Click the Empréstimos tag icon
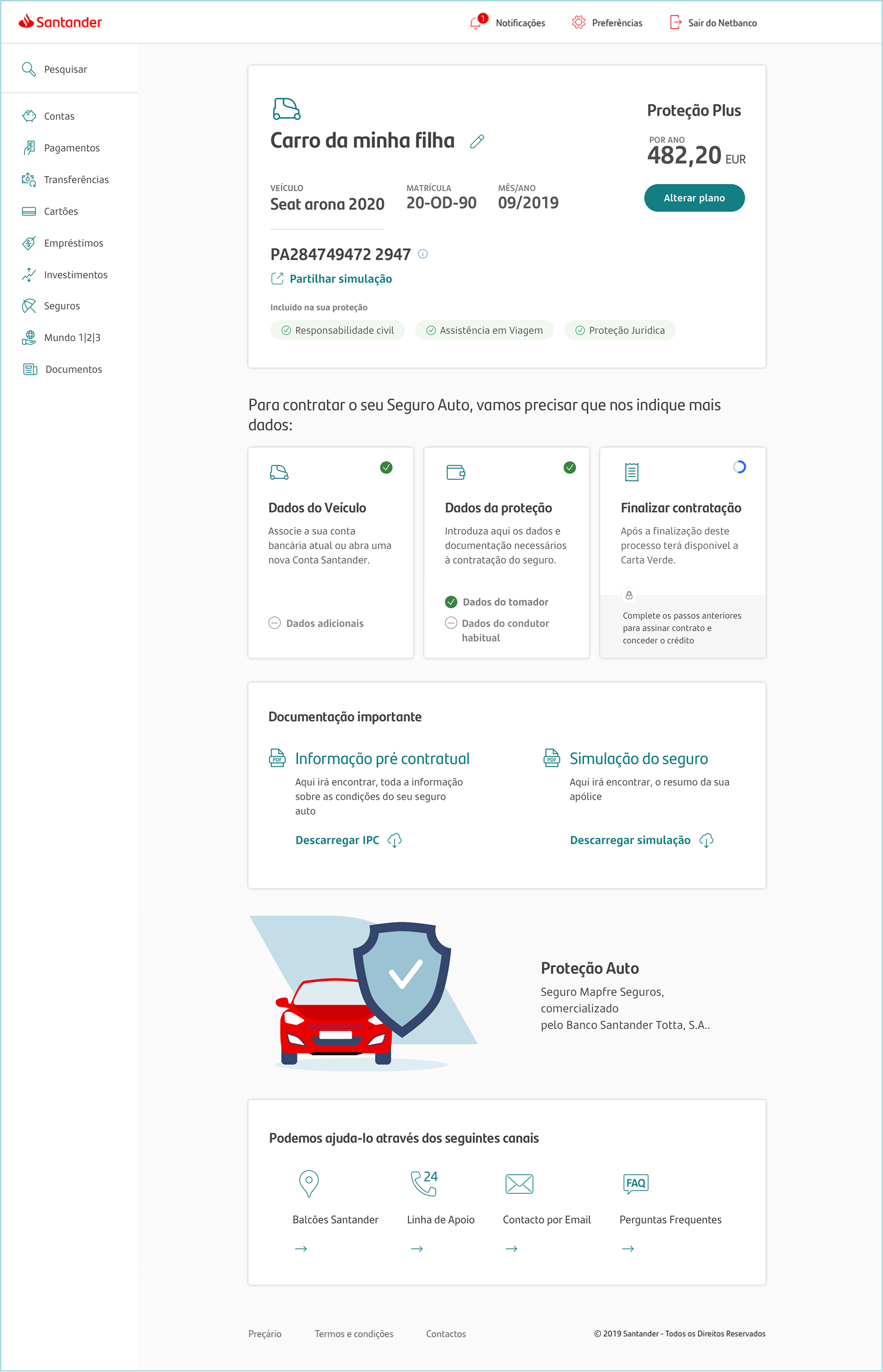 [28, 243]
